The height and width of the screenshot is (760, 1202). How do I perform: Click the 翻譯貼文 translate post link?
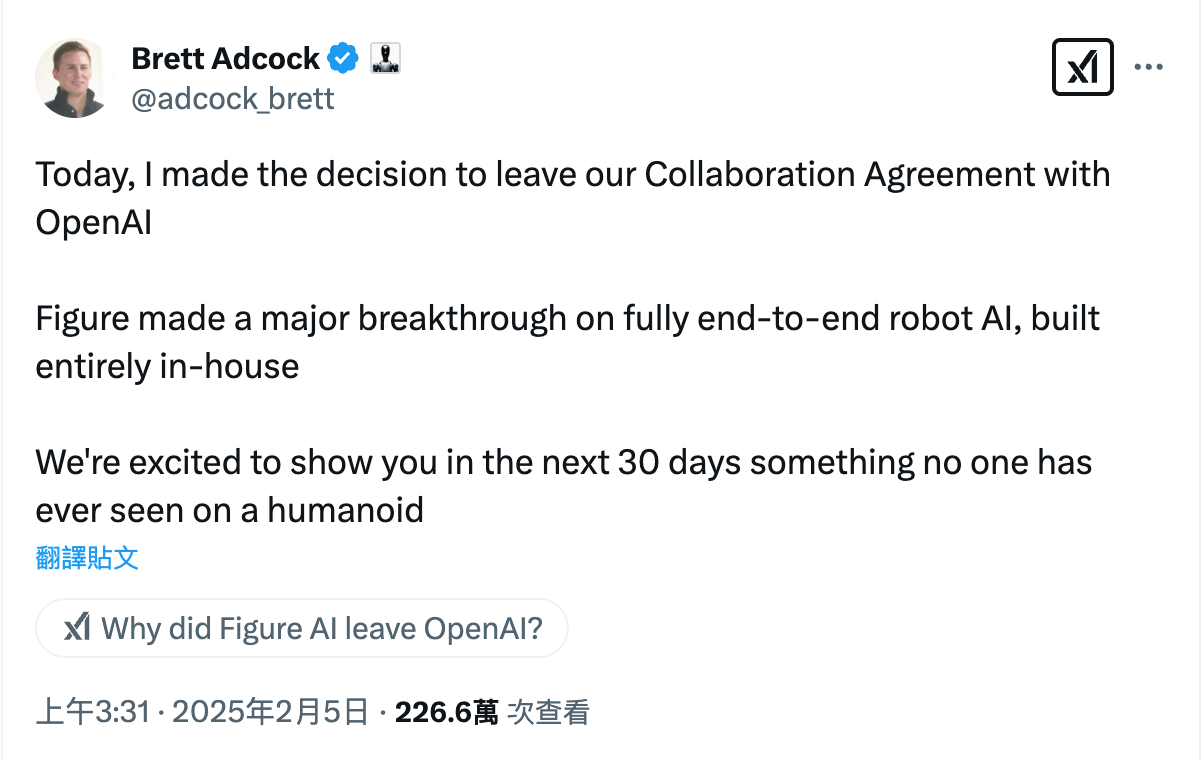[x=87, y=558]
